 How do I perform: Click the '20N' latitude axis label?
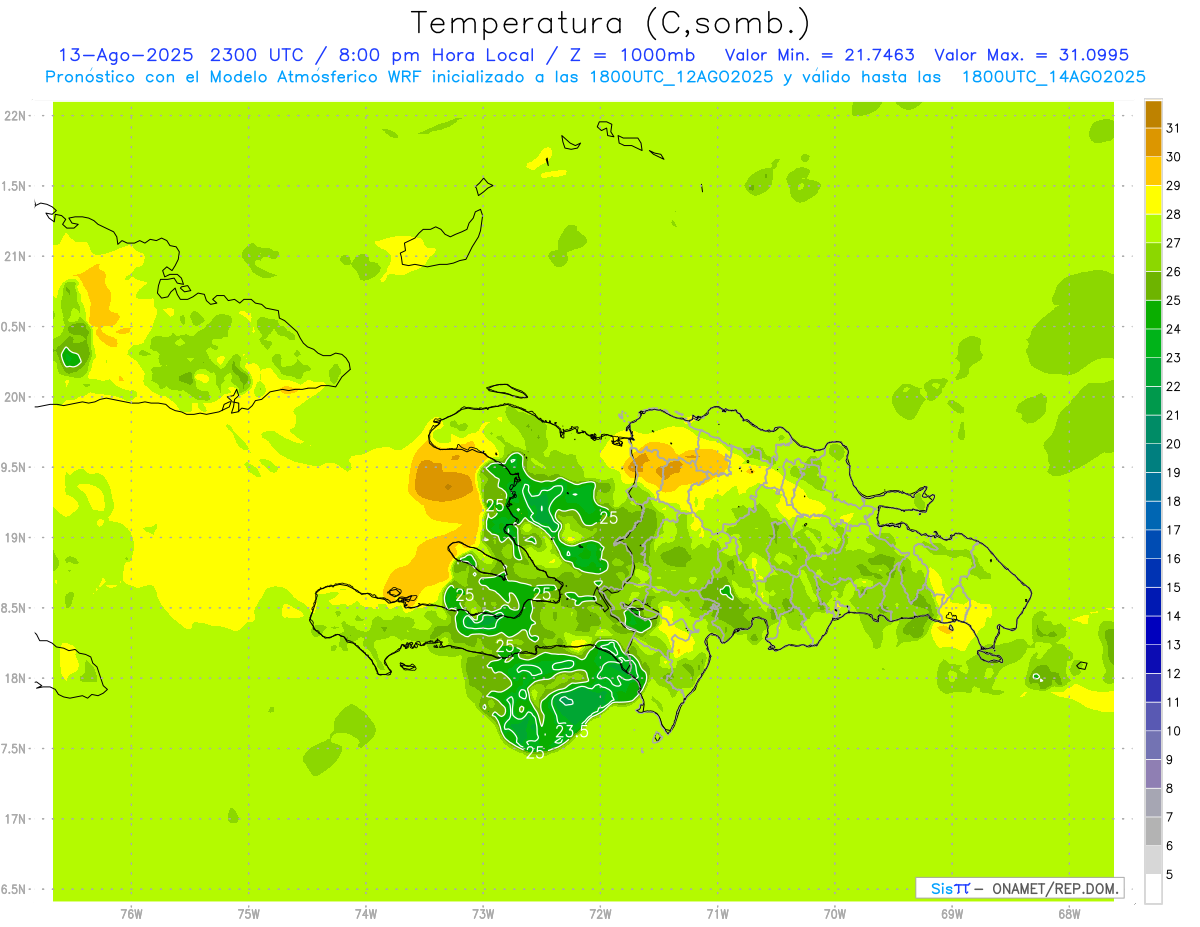pos(16,397)
